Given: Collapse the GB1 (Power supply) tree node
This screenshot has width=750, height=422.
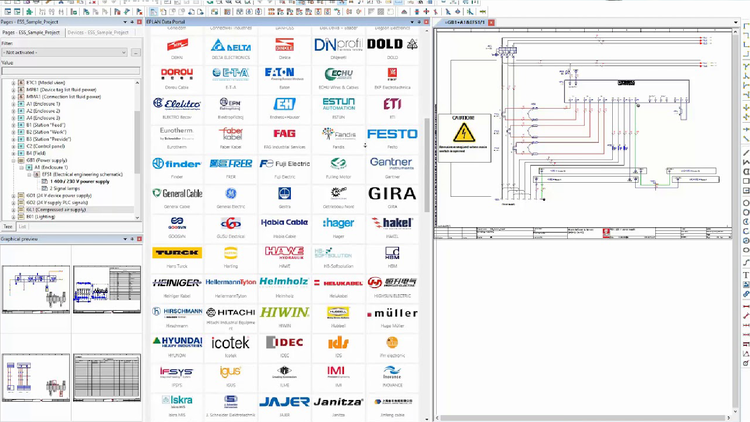Looking at the screenshot, I should [x=13, y=159].
